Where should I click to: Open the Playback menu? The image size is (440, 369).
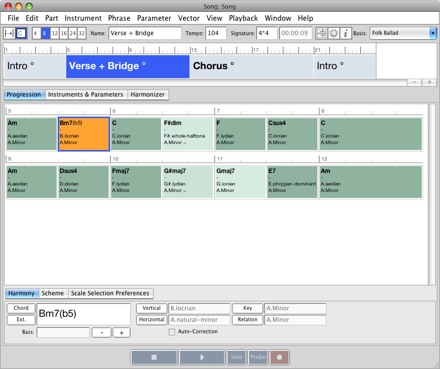243,18
